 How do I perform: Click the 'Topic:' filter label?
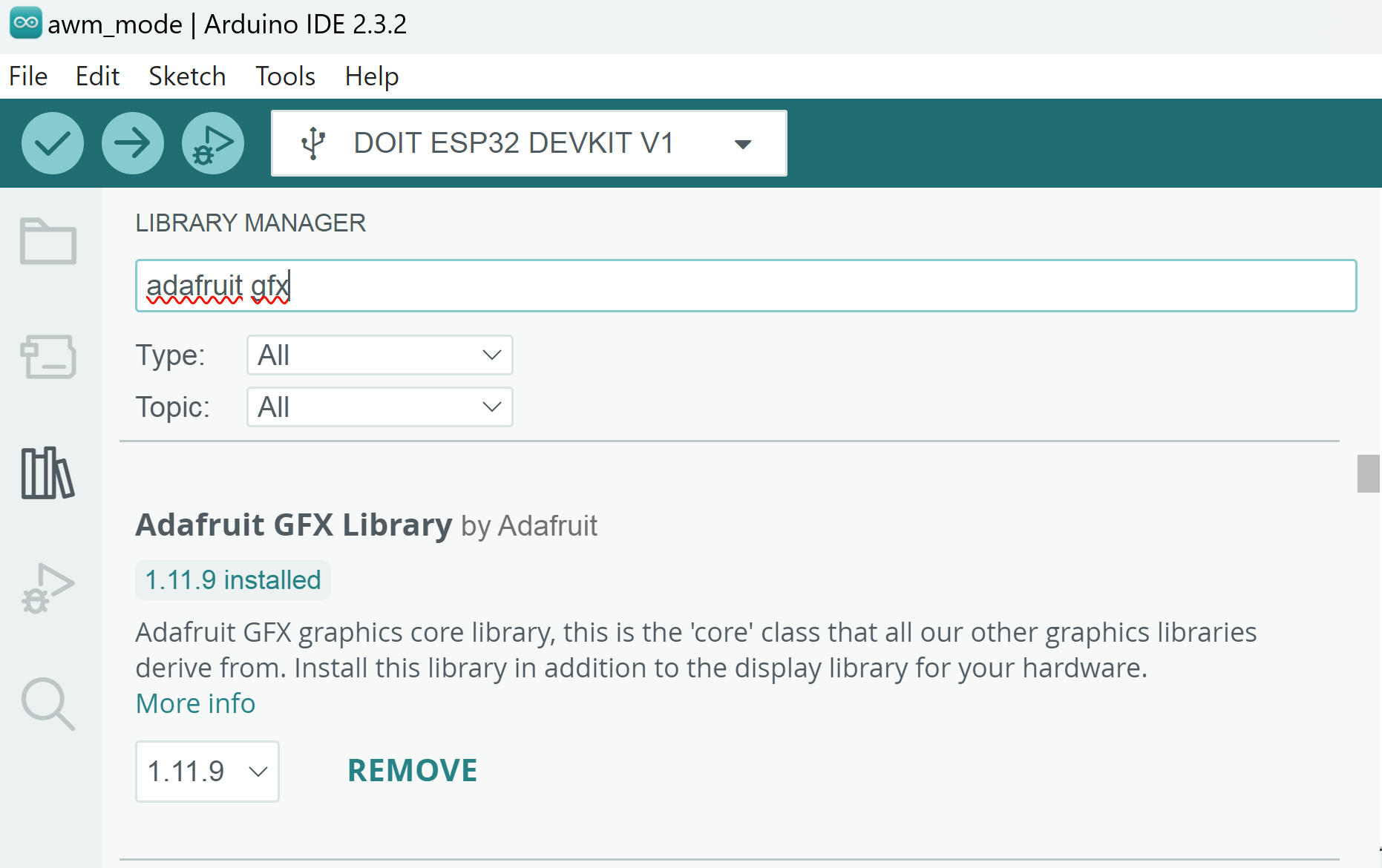click(x=173, y=407)
